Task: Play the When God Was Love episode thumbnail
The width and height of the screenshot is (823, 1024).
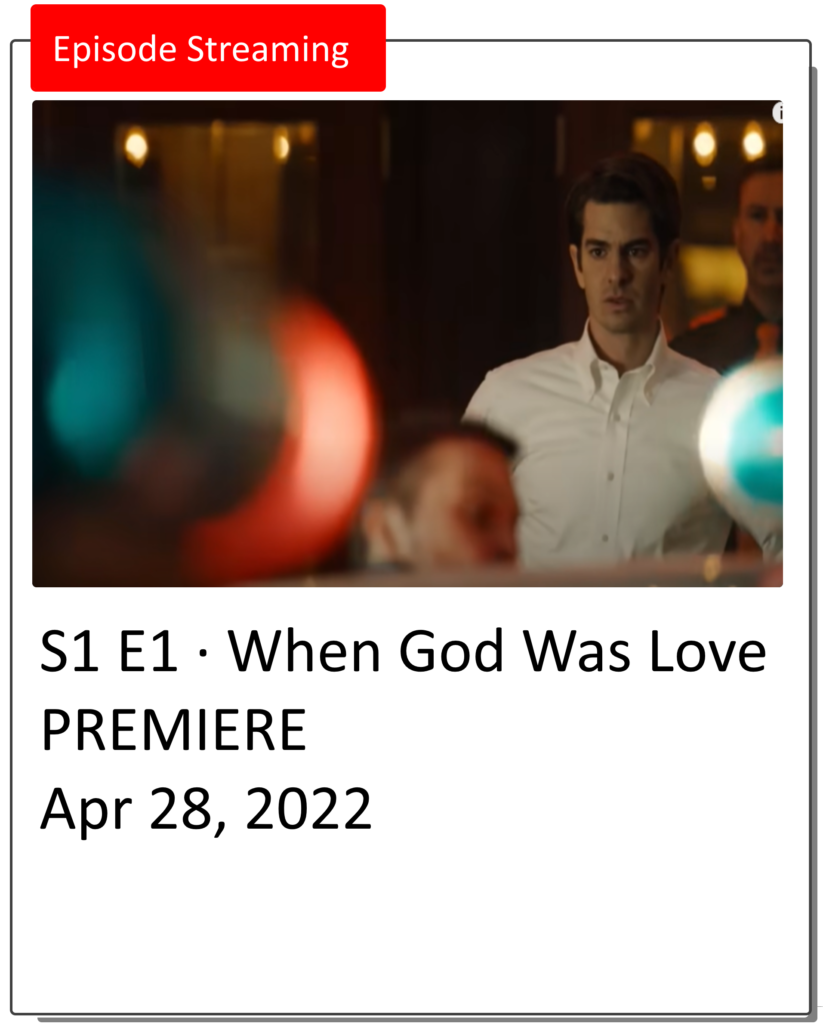Action: 408,344
